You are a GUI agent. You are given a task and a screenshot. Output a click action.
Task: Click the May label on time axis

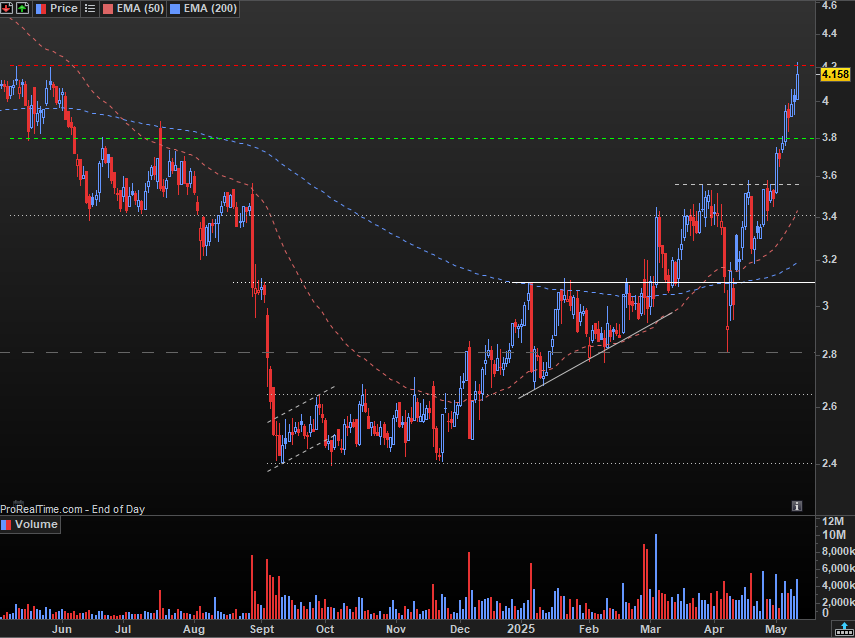tap(776, 629)
